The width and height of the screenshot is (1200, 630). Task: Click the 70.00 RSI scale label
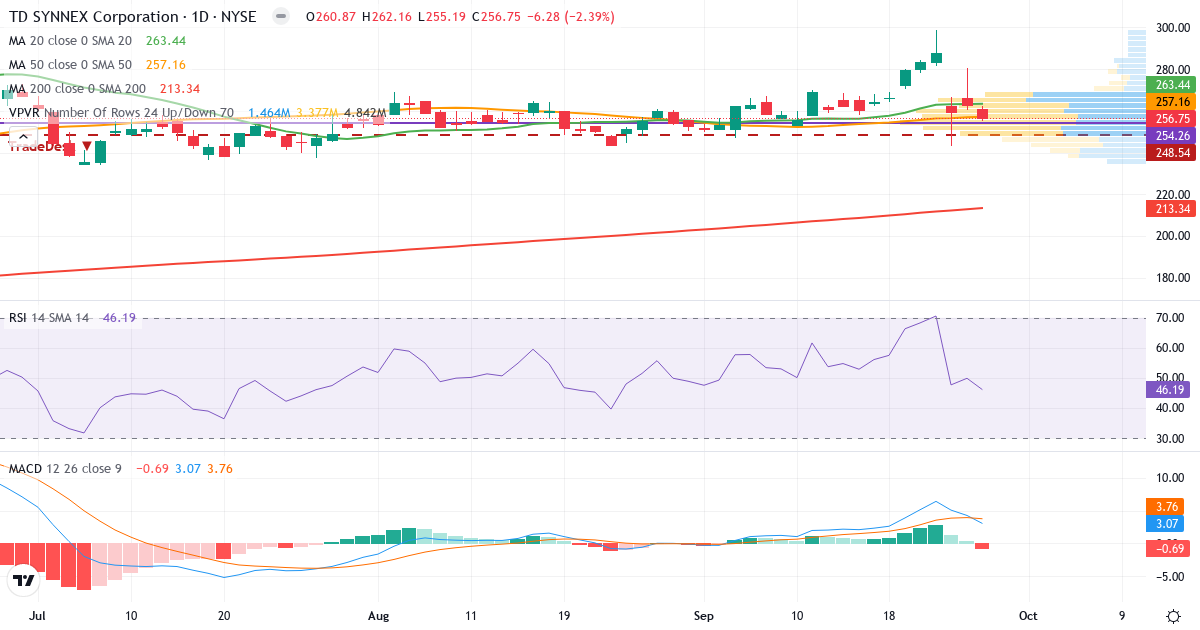(x=1169, y=318)
